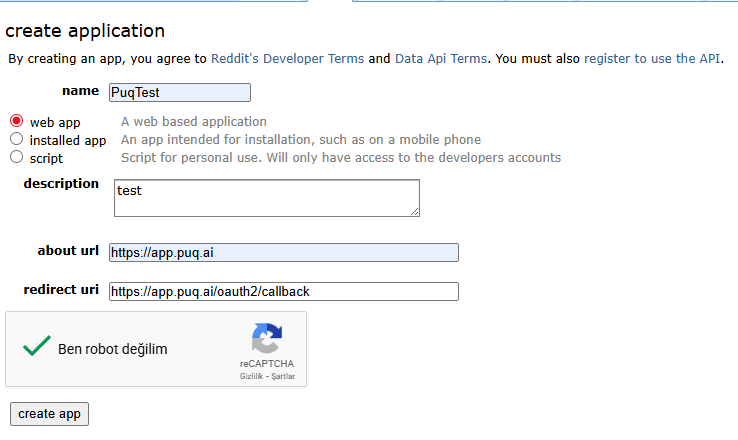738x440 pixels.
Task: Click the reCAPTCHA logo icon
Action: coord(266,339)
